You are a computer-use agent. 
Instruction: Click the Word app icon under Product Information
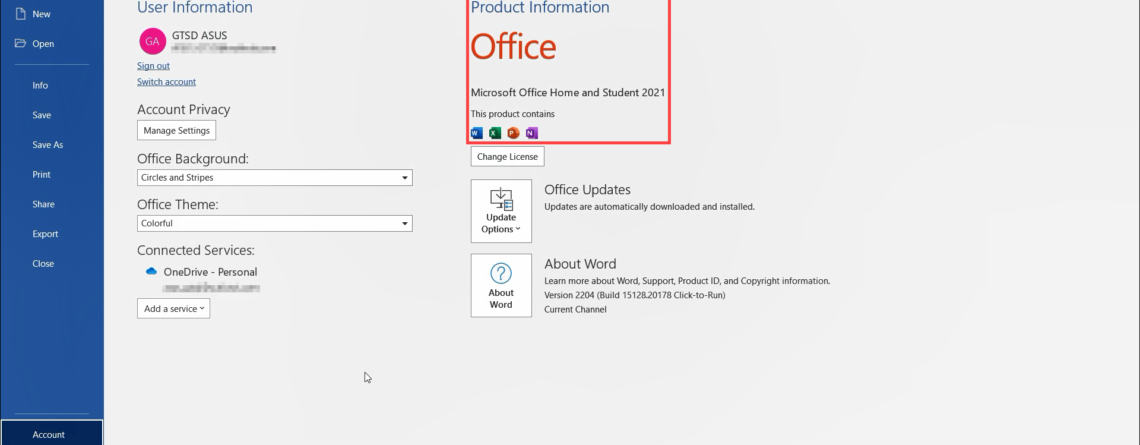tap(476, 133)
